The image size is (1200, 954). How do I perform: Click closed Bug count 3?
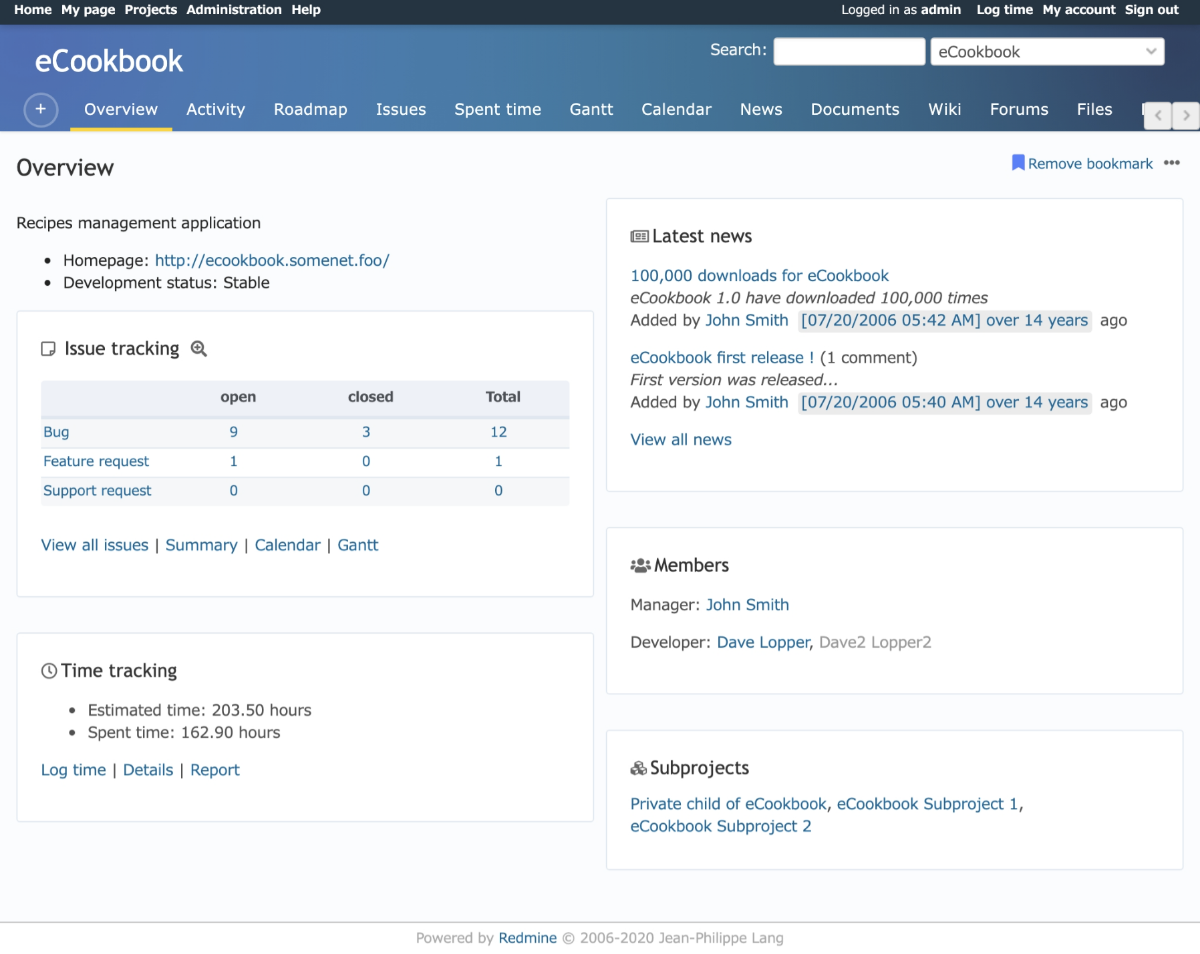coord(366,432)
